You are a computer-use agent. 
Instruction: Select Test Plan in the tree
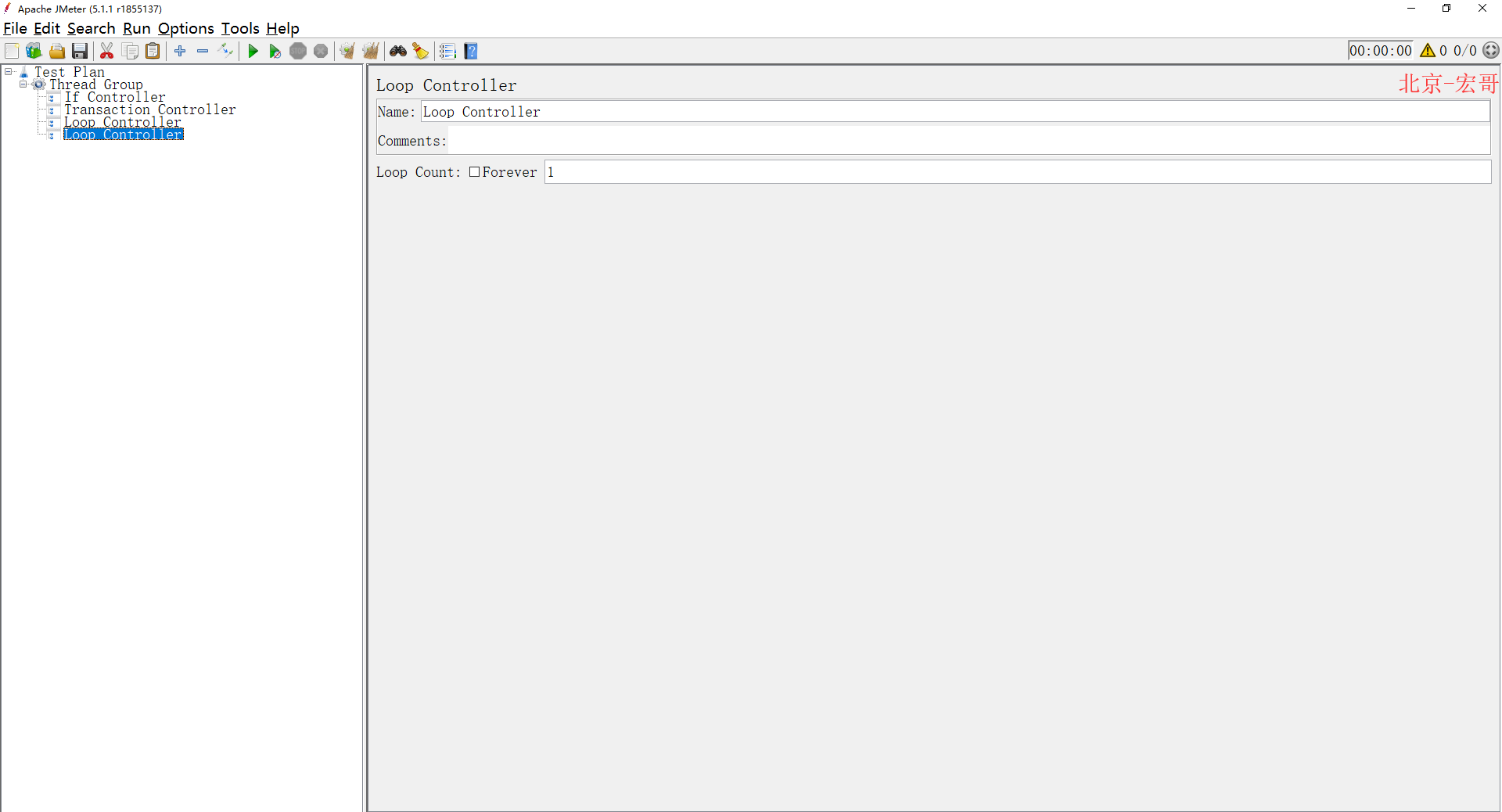70,72
